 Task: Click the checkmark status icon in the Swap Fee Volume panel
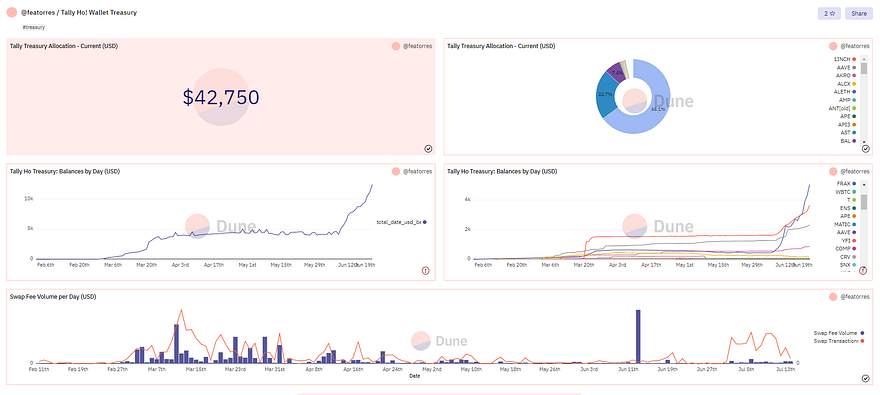click(x=865, y=379)
